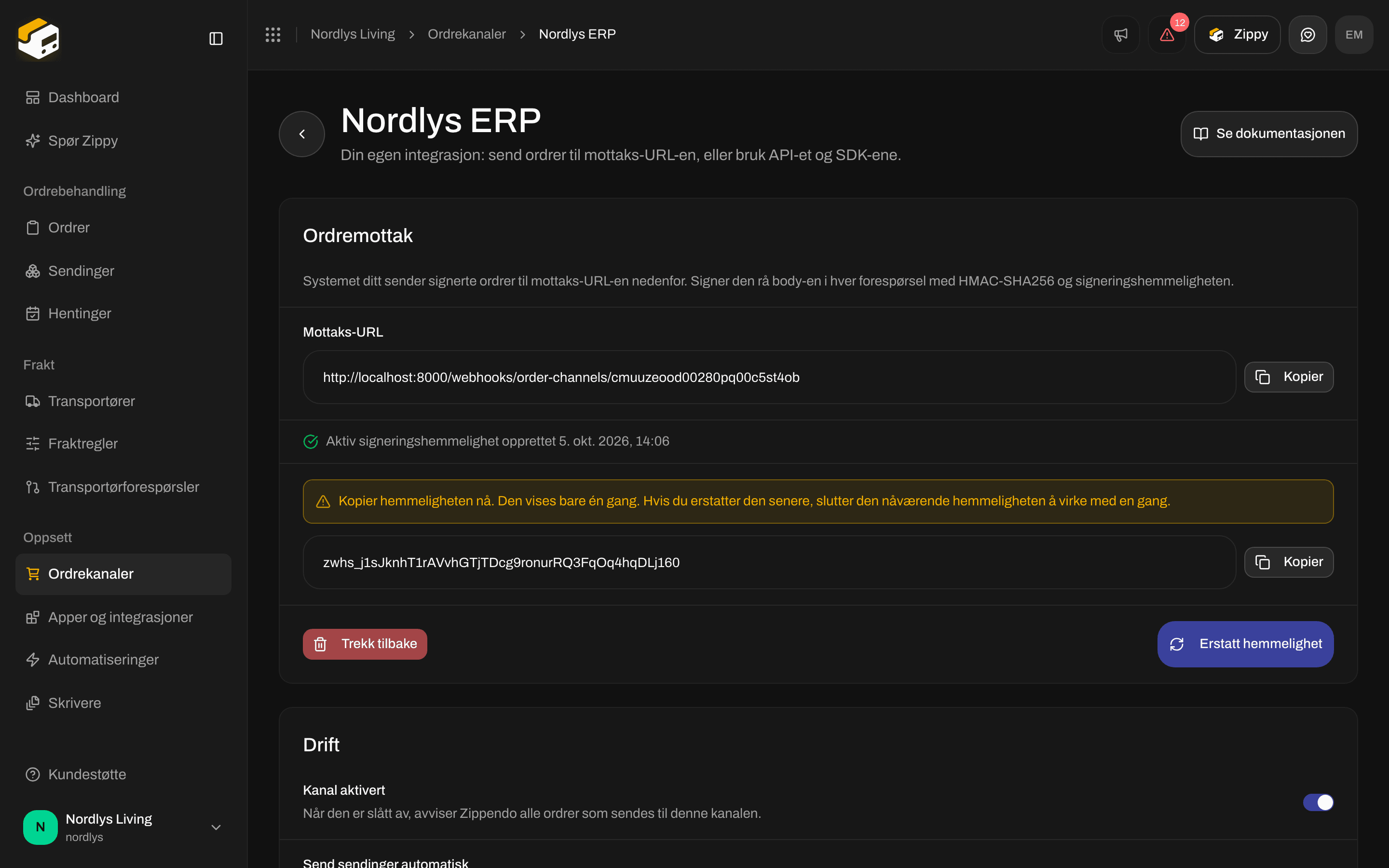Image resolution: width=1389 pixels, height=868 pixels.
Task: Open the EM user avatar
Action: click(1354, 34)
